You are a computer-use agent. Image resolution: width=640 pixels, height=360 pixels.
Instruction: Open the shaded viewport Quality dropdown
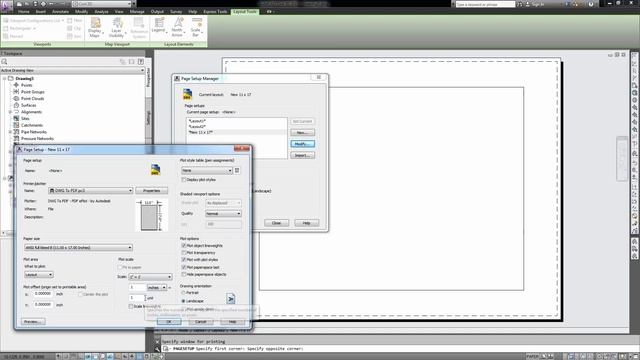pos(223,213)
